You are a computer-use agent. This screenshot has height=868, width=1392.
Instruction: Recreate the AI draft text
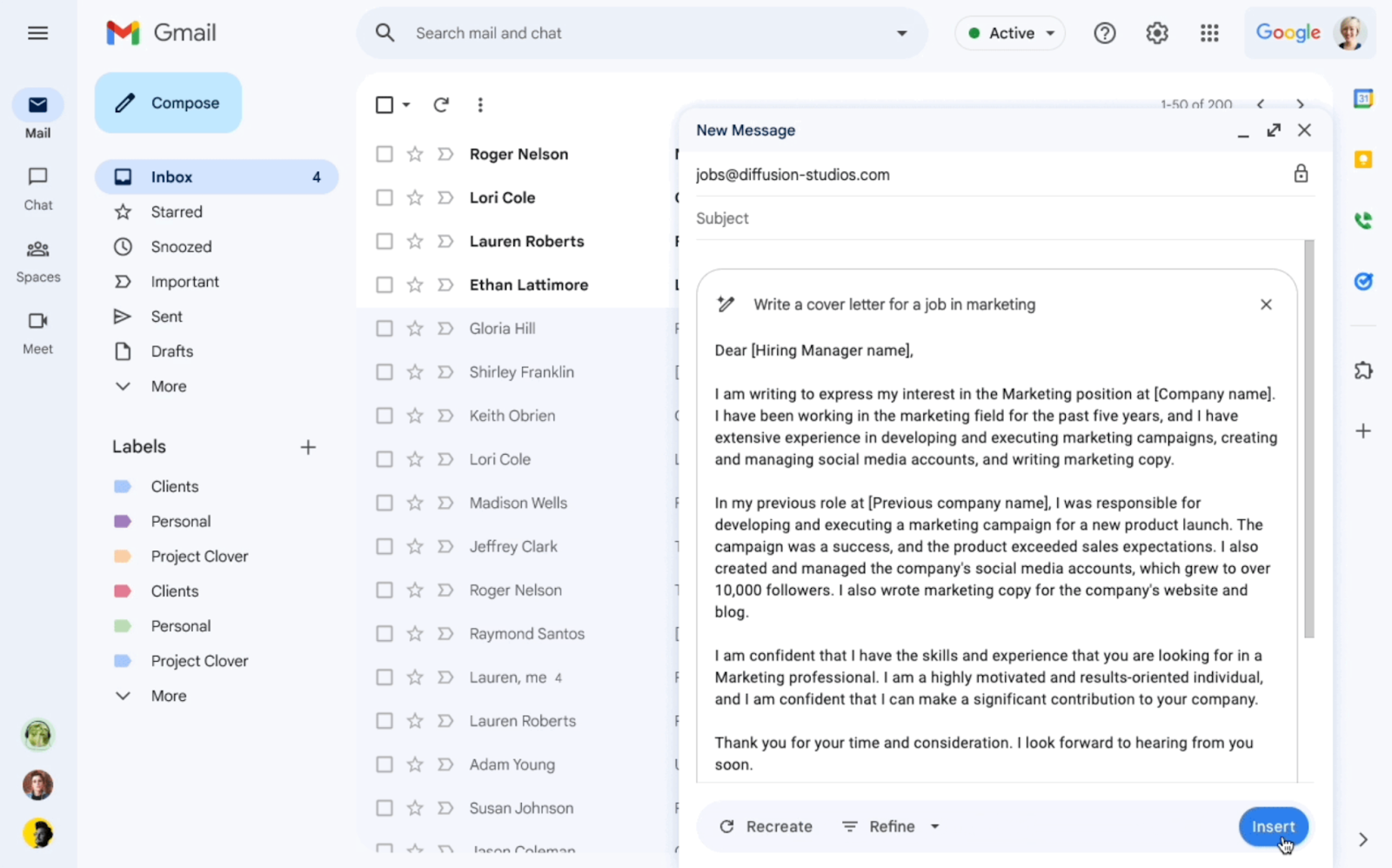pyautogui.click(x=766, y=826)
